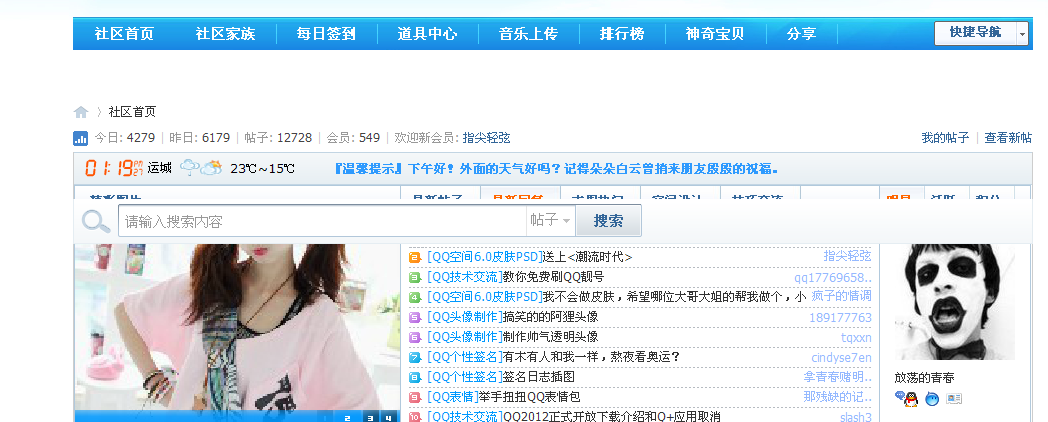The width and height of the screenshot is (1048, 422).
Task: Click the orange number 2 rank icon
Action: click(x=414, y=257)
